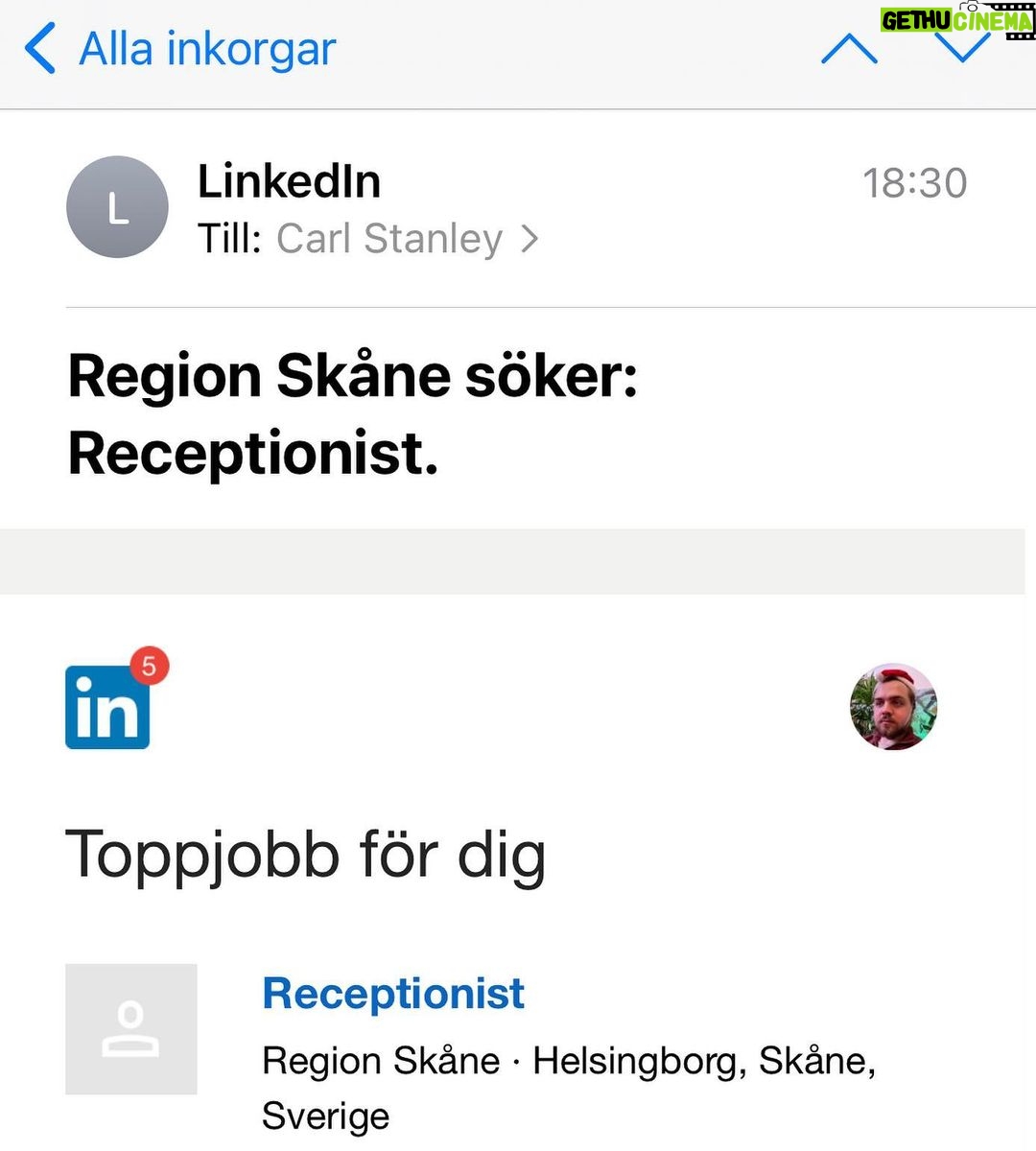Tap recipient Carl Stanley

pyautogui.click(x=389, y=239)
